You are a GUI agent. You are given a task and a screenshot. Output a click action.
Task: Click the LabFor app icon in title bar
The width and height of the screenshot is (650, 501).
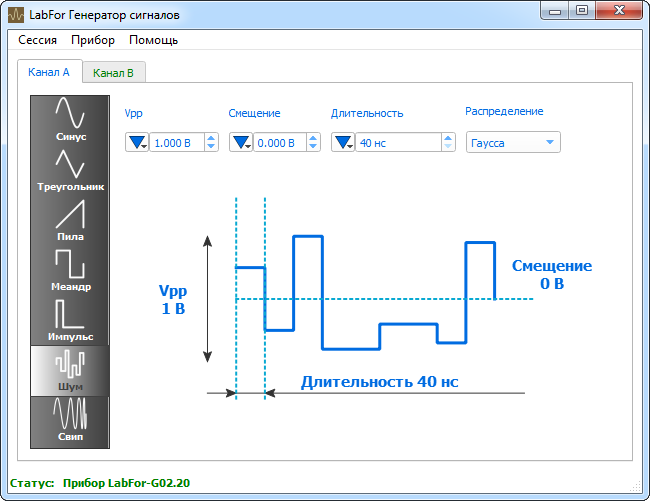click(16, 15)
